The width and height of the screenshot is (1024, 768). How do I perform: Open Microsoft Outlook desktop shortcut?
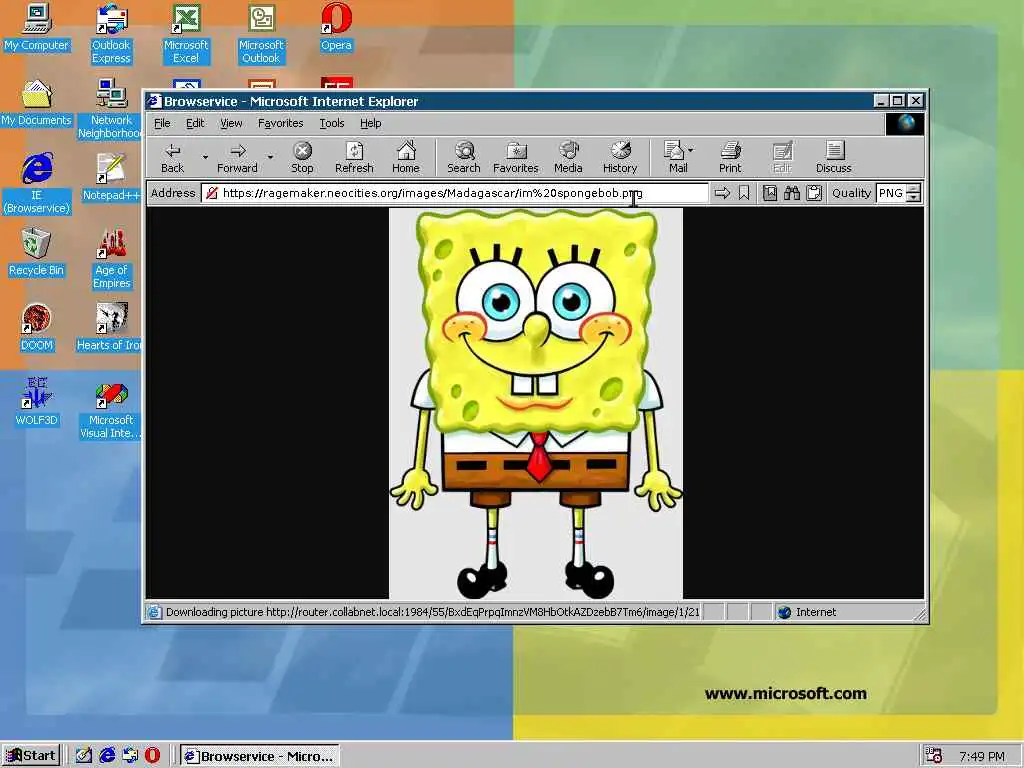[x=261, y=34]
